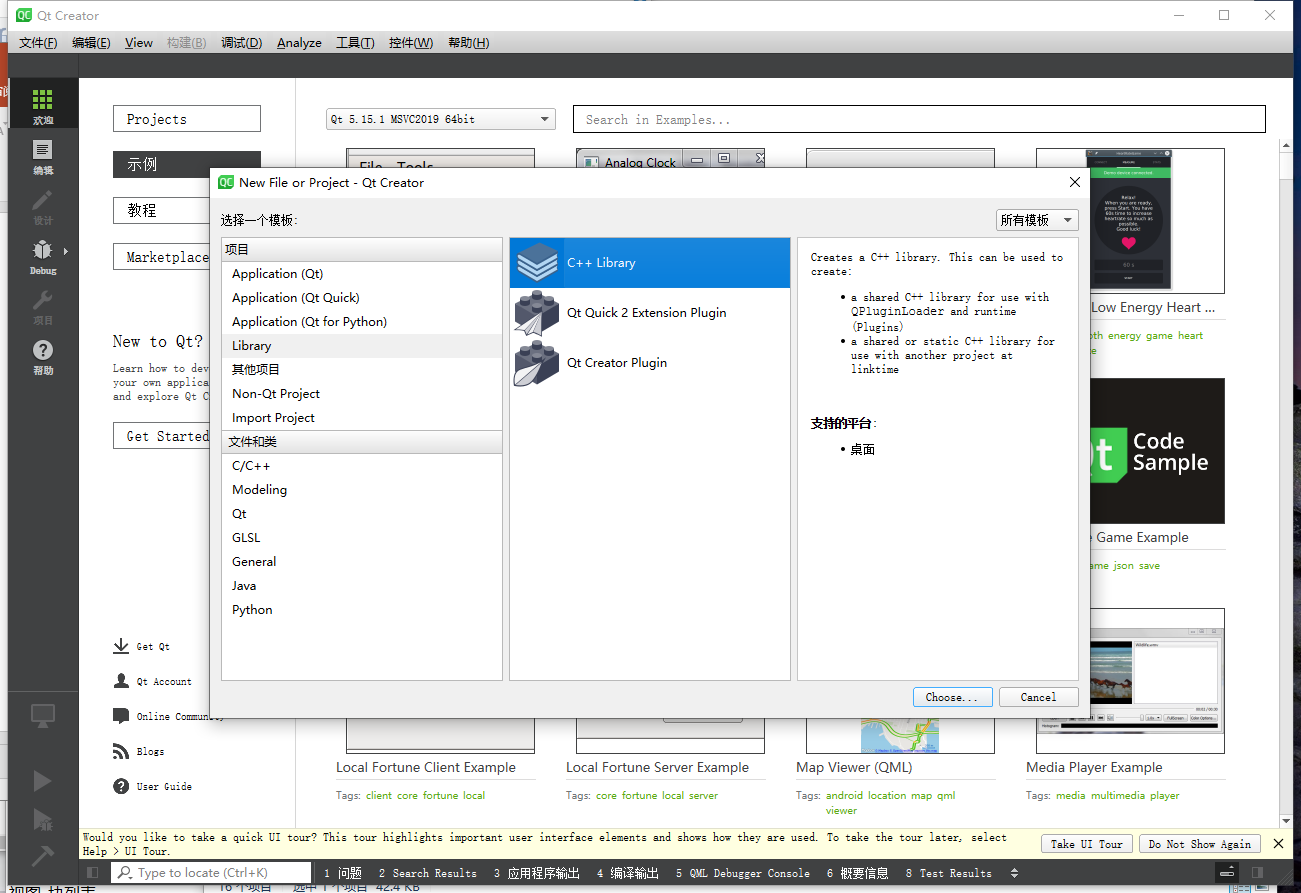Open the 所有模板 template filter dropdown
1301x893 pixels.
1036,219
